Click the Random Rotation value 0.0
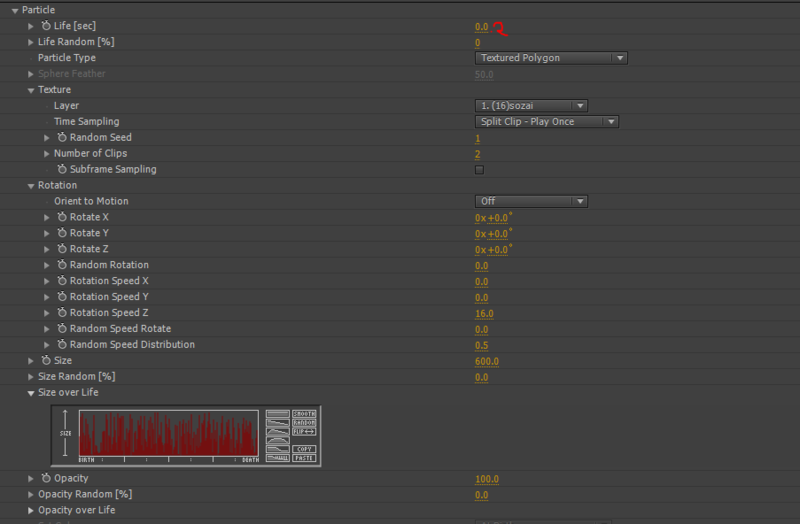This screenshot has height=524, width=800. (481, 266)
